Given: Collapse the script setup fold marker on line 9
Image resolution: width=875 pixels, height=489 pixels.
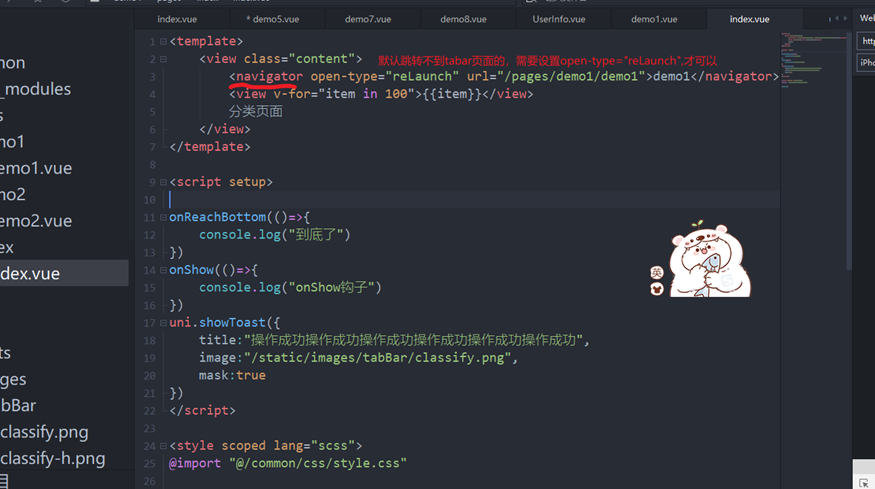Looking at the screenshot, I should pos(163,182).
